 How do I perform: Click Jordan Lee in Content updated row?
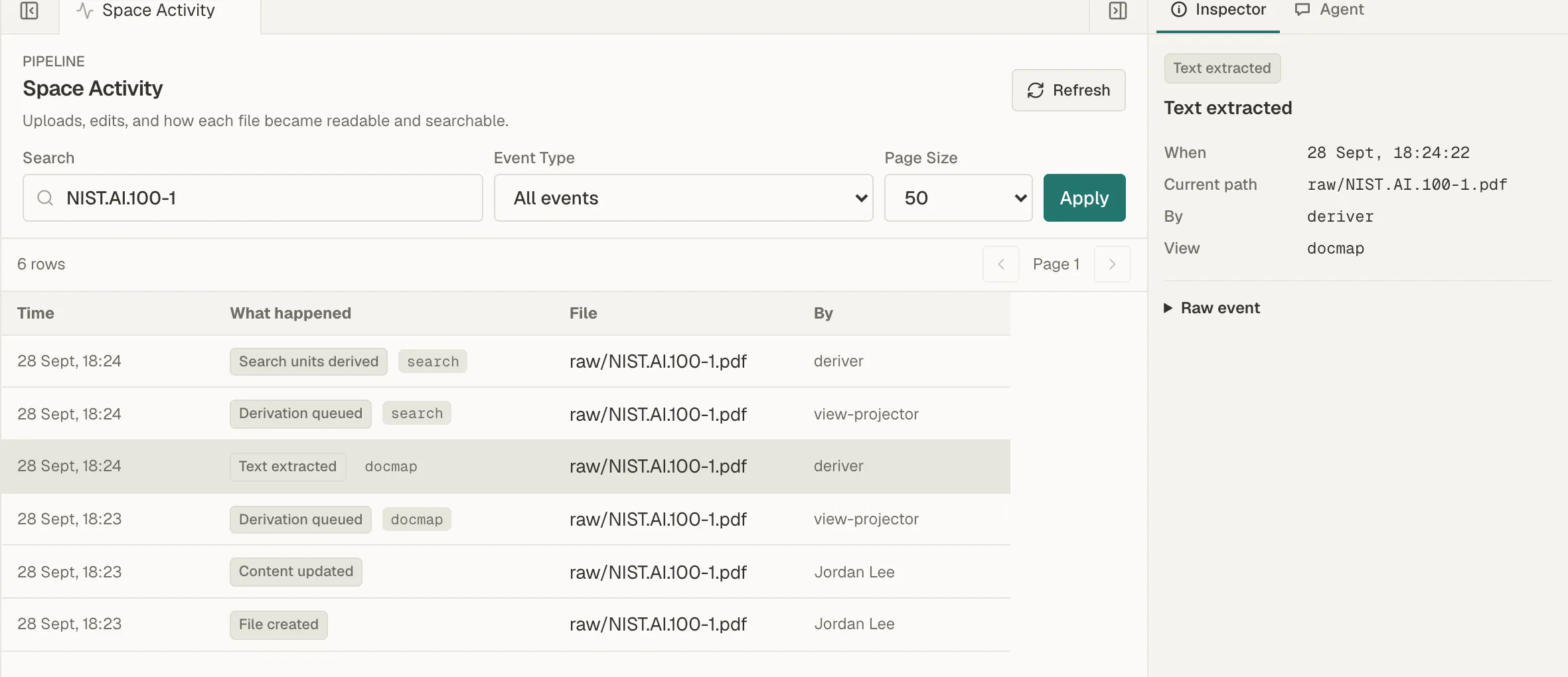coord(854,572)
